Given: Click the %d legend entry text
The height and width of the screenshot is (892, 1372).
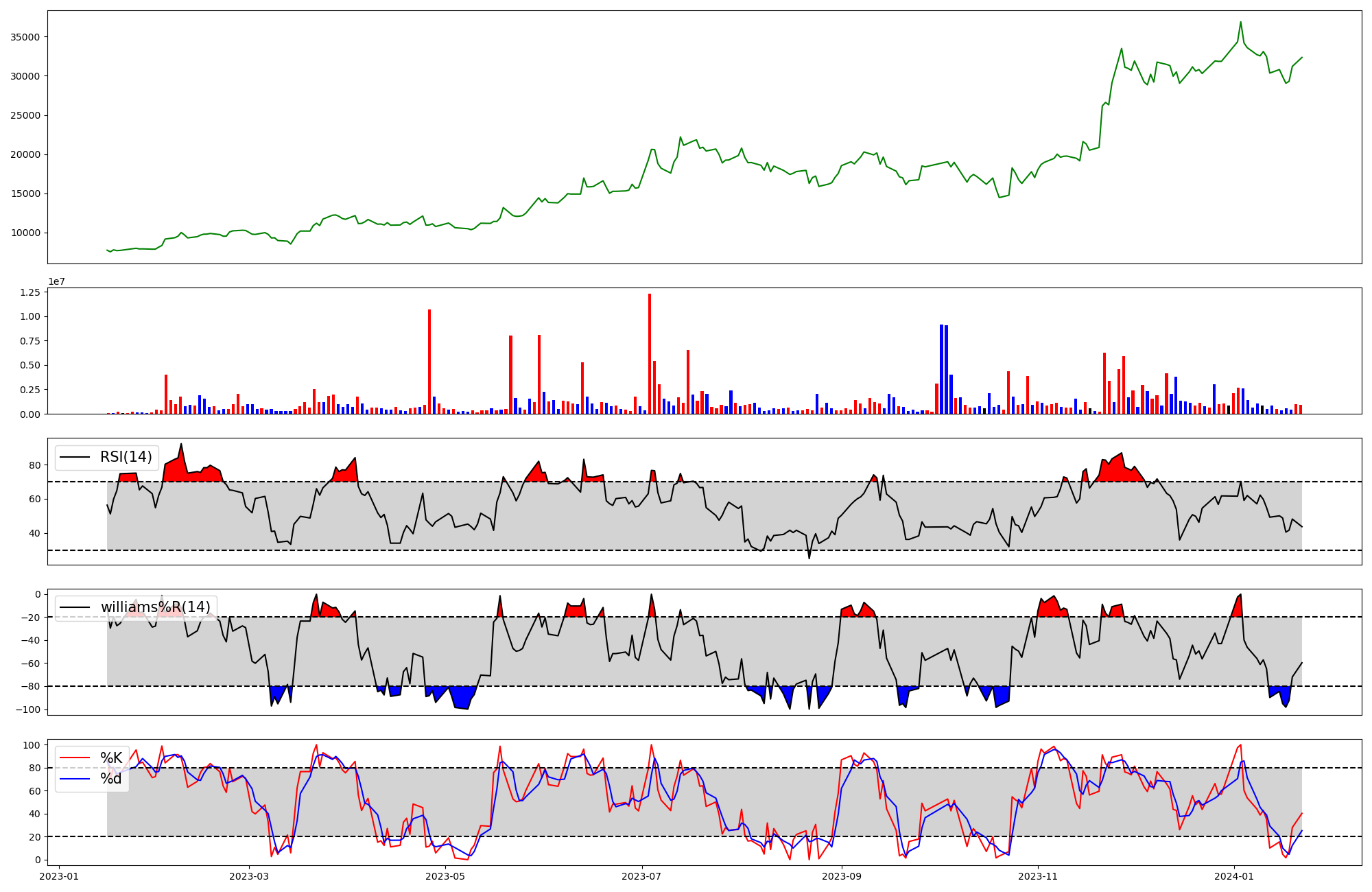Looking at the screenshot, I should click(111, 779).
